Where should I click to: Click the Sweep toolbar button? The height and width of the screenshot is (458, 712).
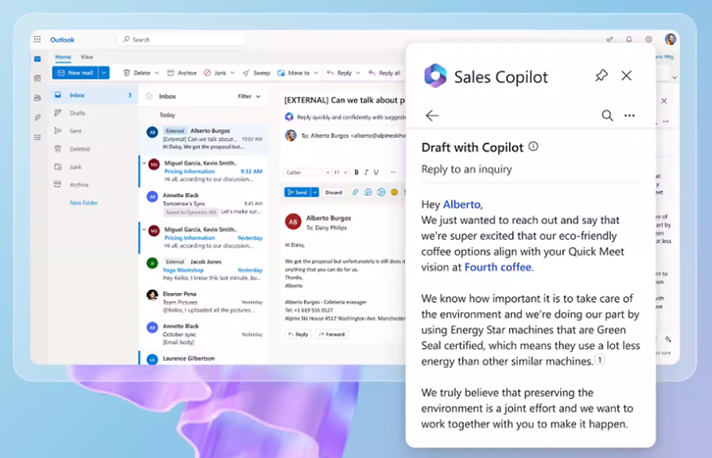pos(257,73)
